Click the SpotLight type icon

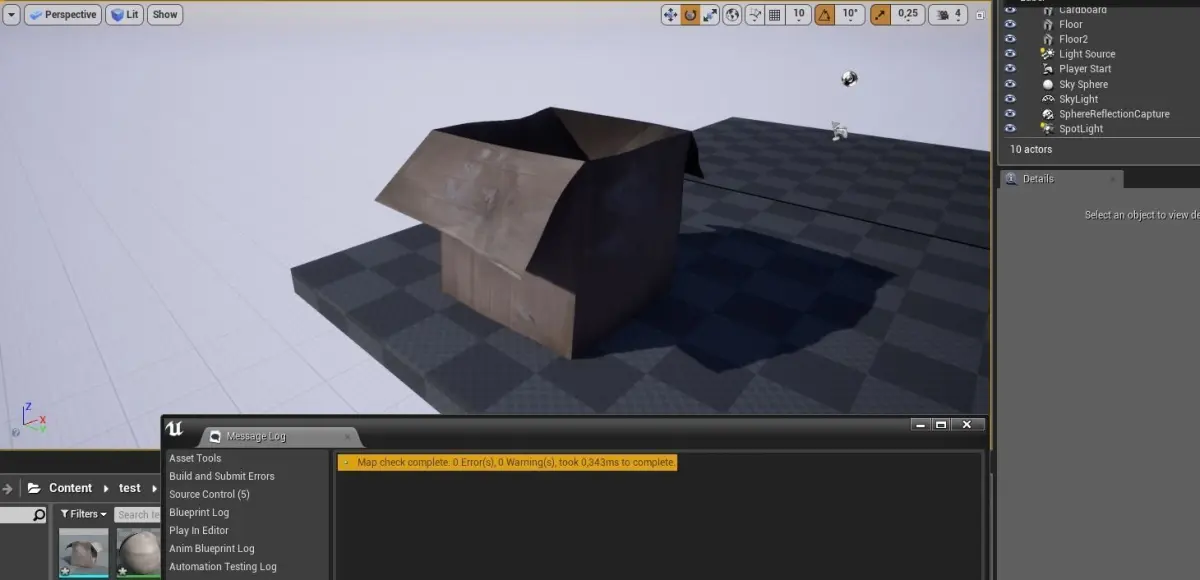(1047, 129)
